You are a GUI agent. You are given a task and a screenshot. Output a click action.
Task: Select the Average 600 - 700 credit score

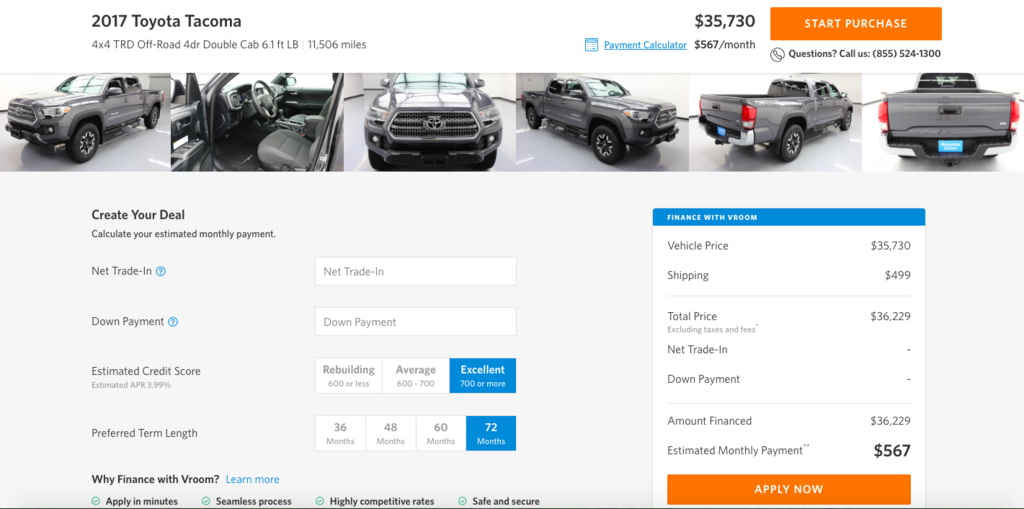(x=416, y=376)
